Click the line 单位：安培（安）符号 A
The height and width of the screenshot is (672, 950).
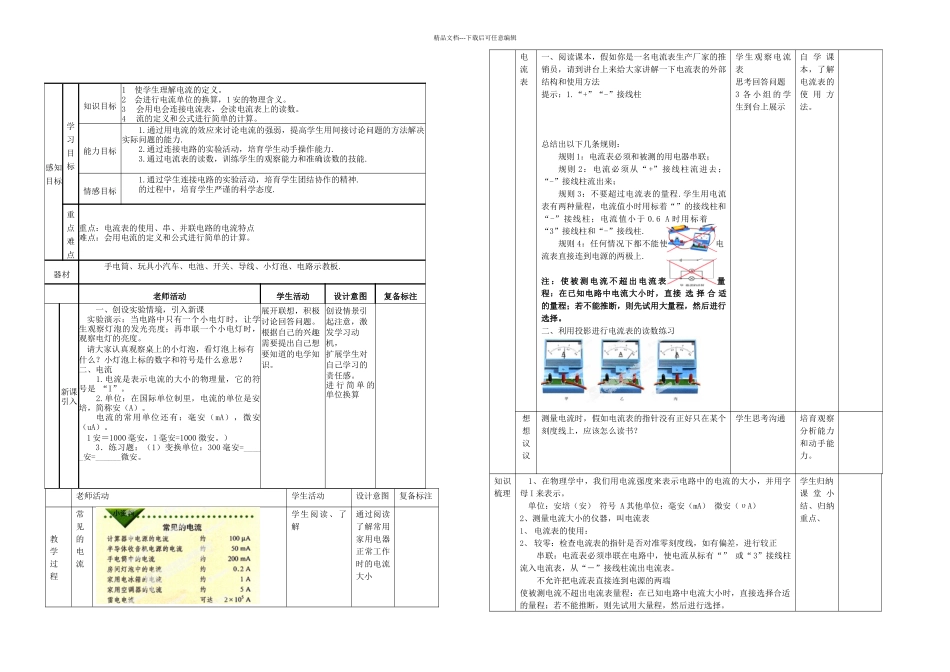pyautogui.click(x=642, y=506)
